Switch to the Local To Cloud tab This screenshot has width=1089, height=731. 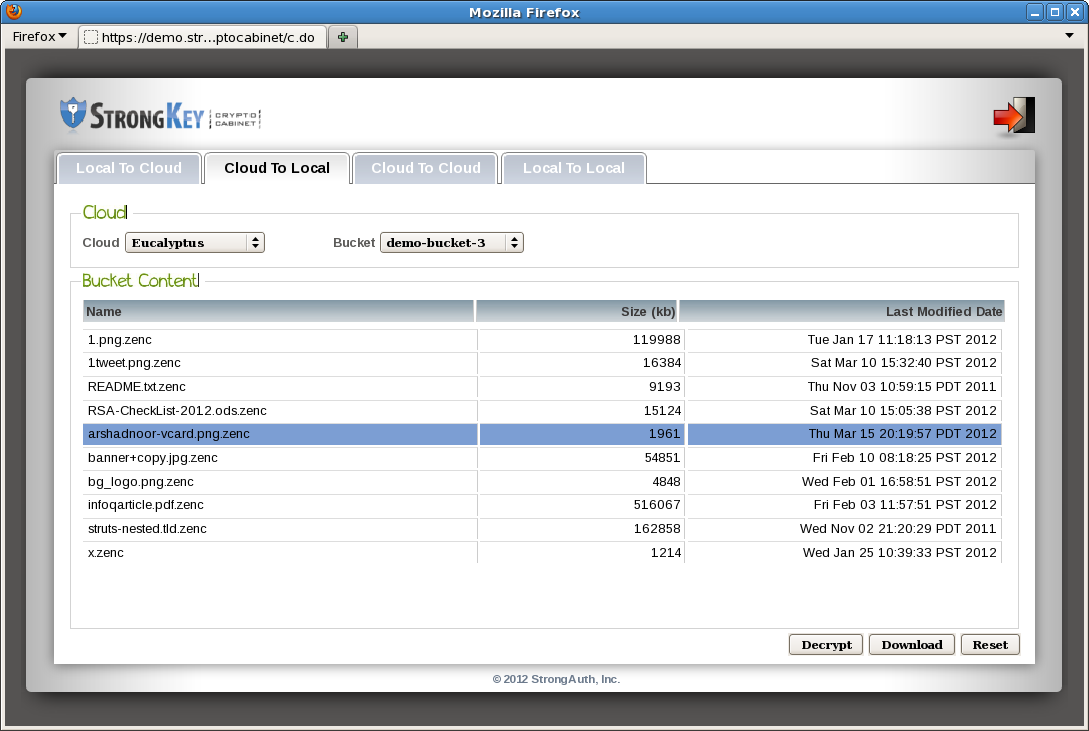(129, 168)
